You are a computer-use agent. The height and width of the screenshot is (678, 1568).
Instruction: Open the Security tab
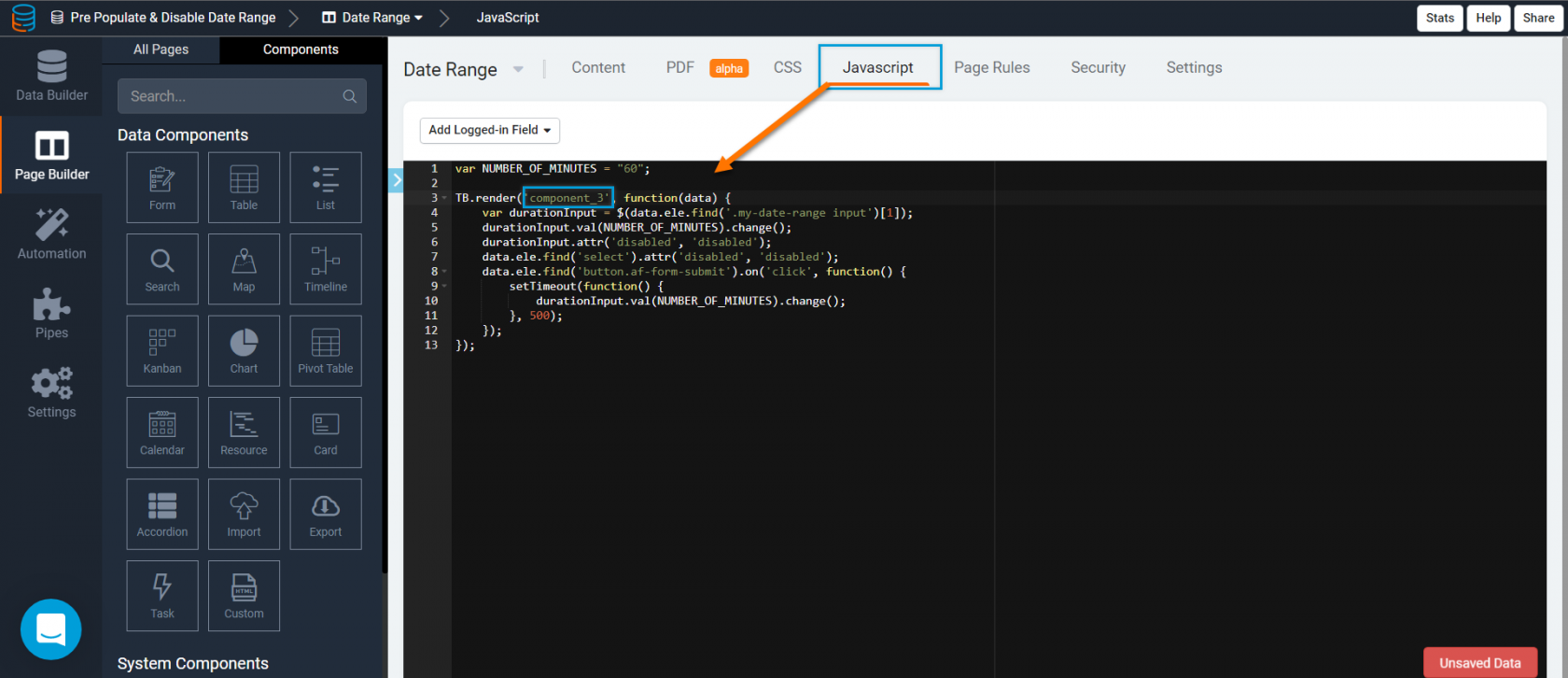[x=1099, y=67]
